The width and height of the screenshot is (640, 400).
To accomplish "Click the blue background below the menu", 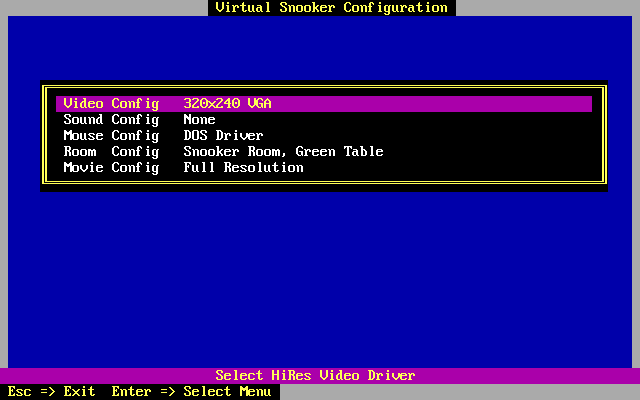I will pyautogui.click(x=320, y=280).
